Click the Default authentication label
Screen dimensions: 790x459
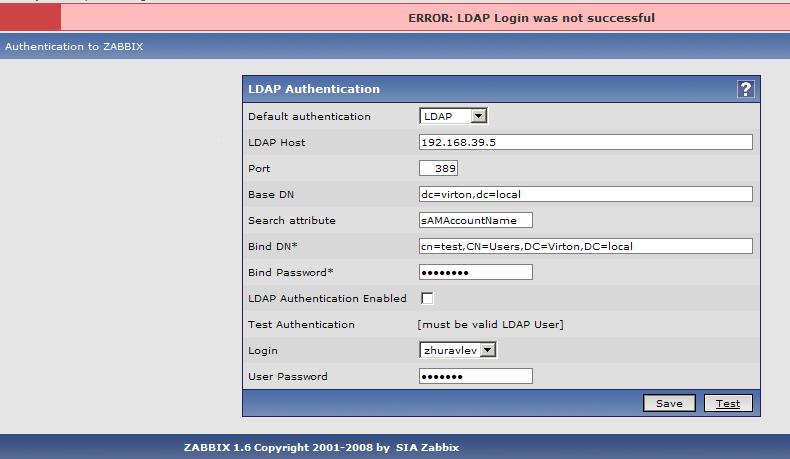(309, 116)
